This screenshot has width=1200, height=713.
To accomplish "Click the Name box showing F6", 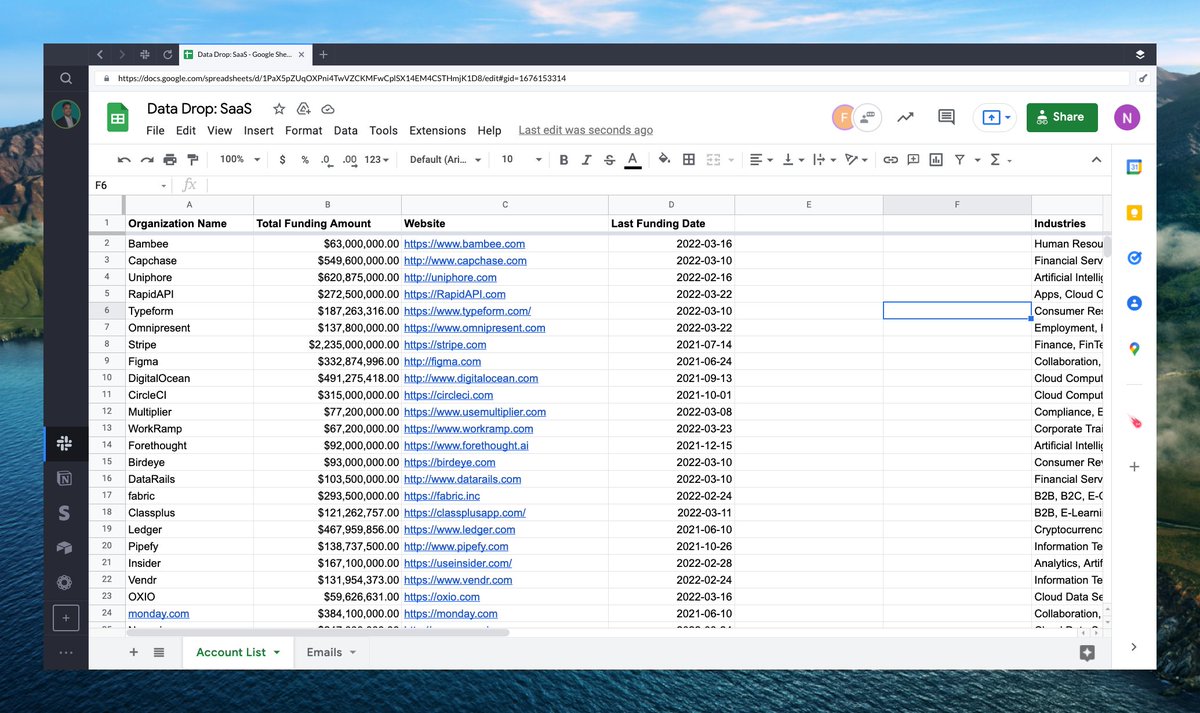I will [131, 185].
